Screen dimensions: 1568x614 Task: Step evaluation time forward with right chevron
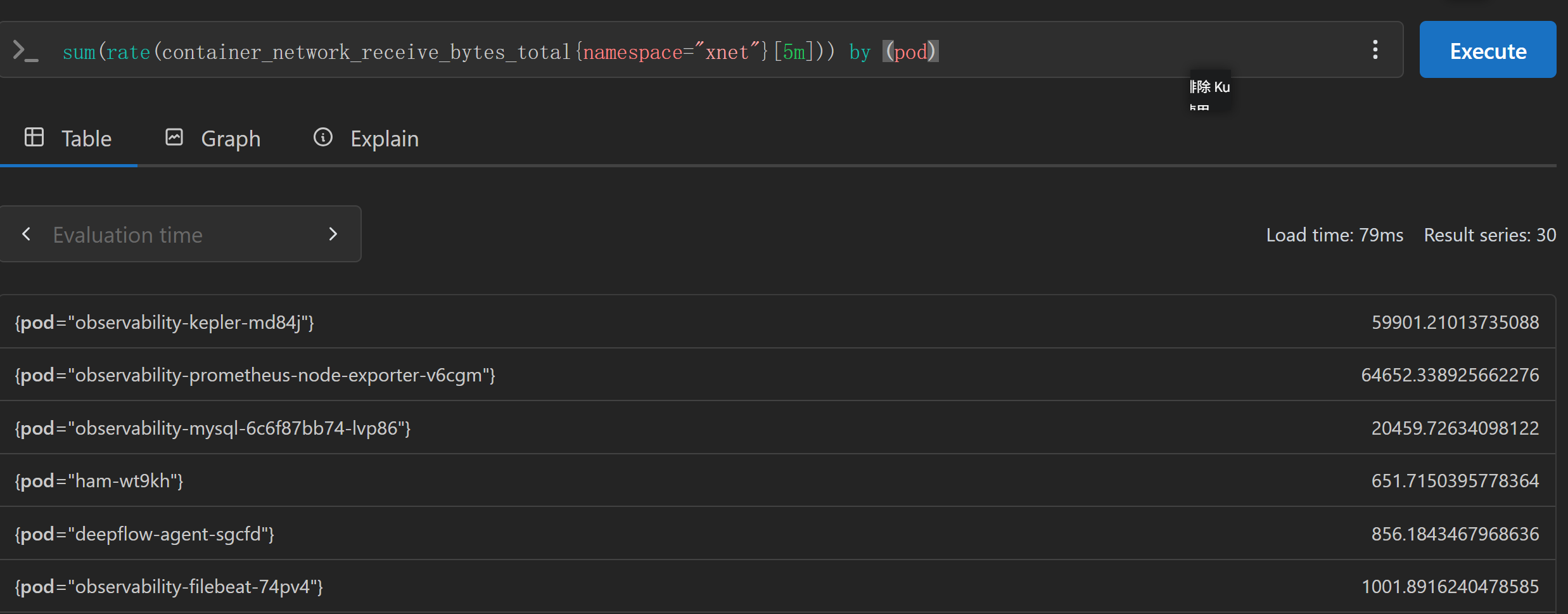333,234
